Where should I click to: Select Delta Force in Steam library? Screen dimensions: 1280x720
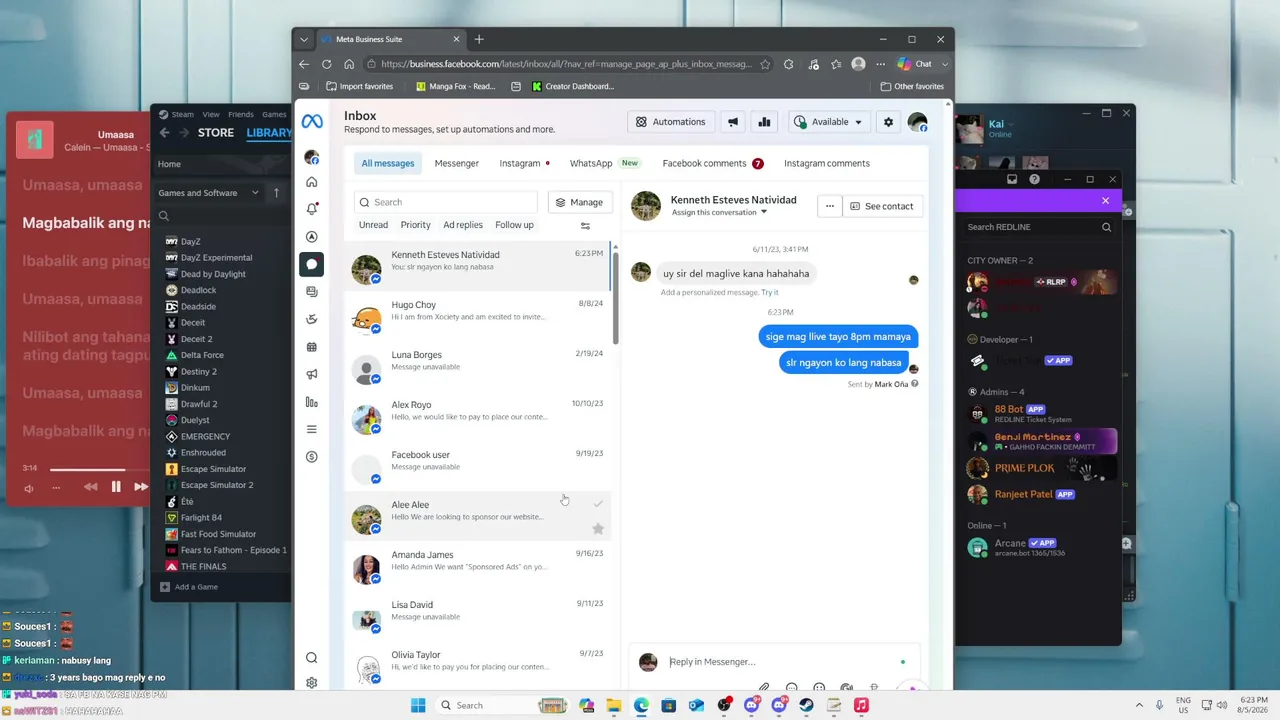tap(202, 355)
